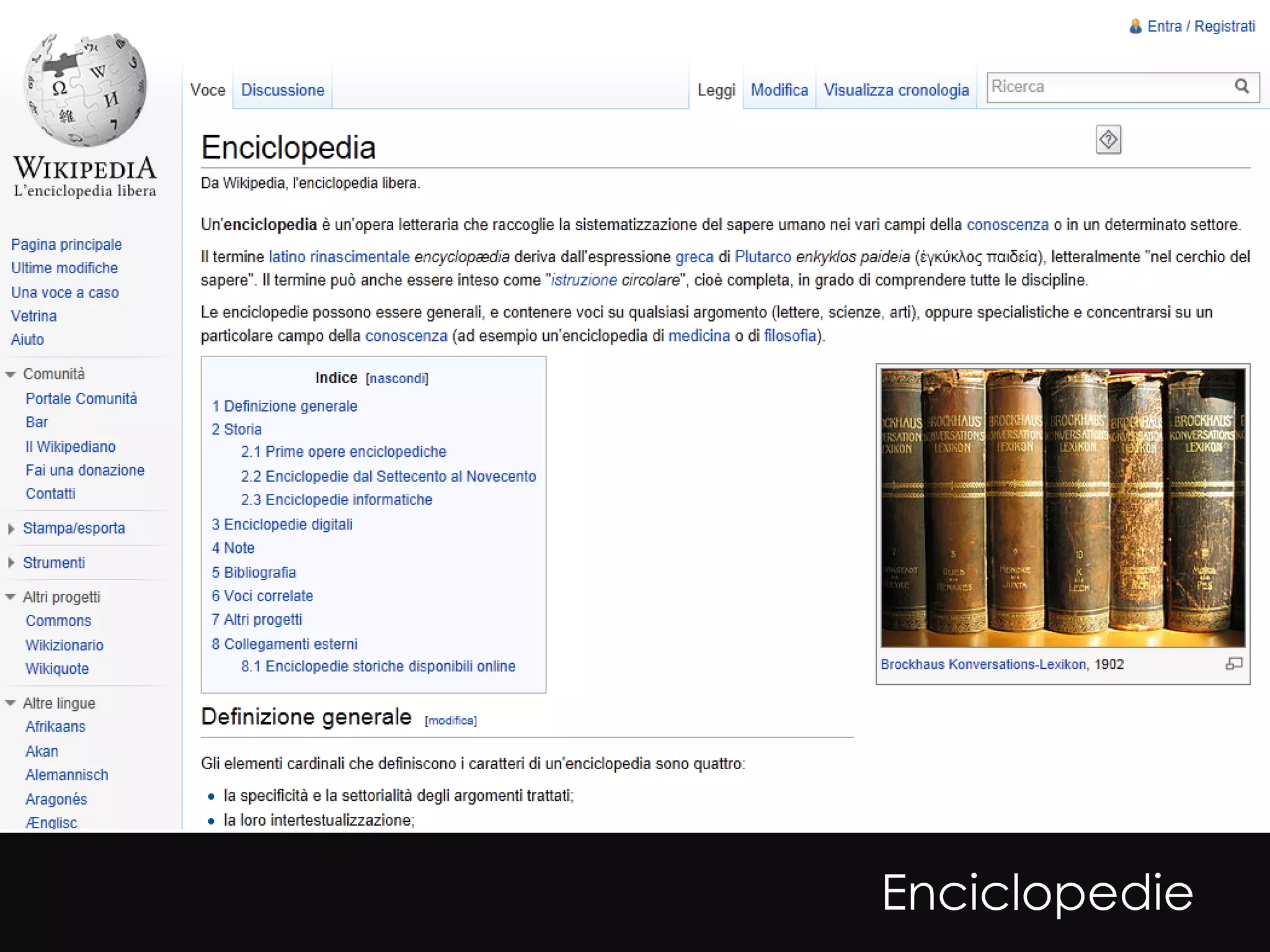Collapse the Comunità sidebar section

click(11, 374)
